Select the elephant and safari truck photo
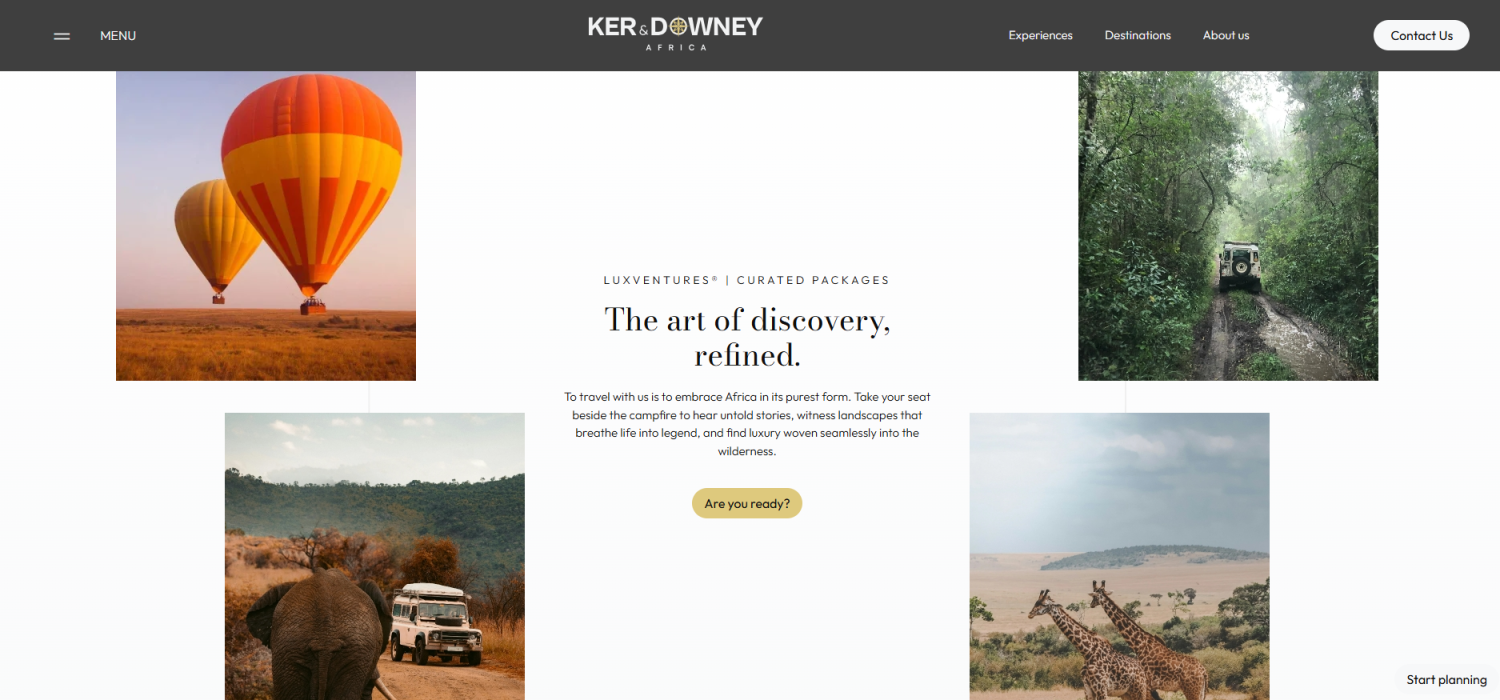The image size is (1500, 700). tap(375, 556)
